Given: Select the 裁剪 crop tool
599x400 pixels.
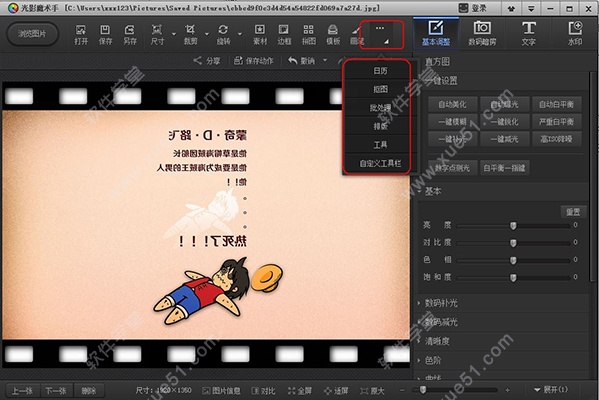Looking at the screenshot, I should (190, 34).
